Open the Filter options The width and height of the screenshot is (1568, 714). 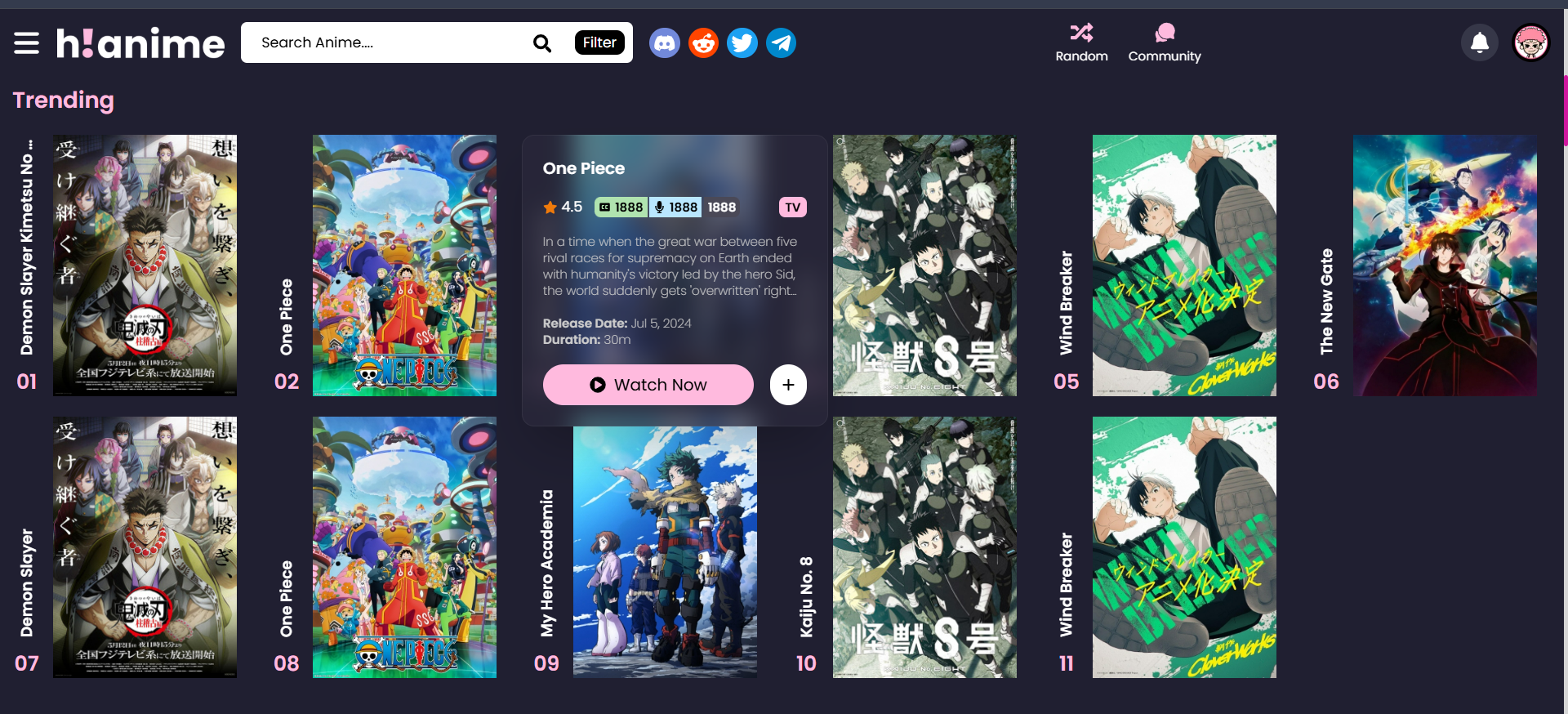coord(599,42)
